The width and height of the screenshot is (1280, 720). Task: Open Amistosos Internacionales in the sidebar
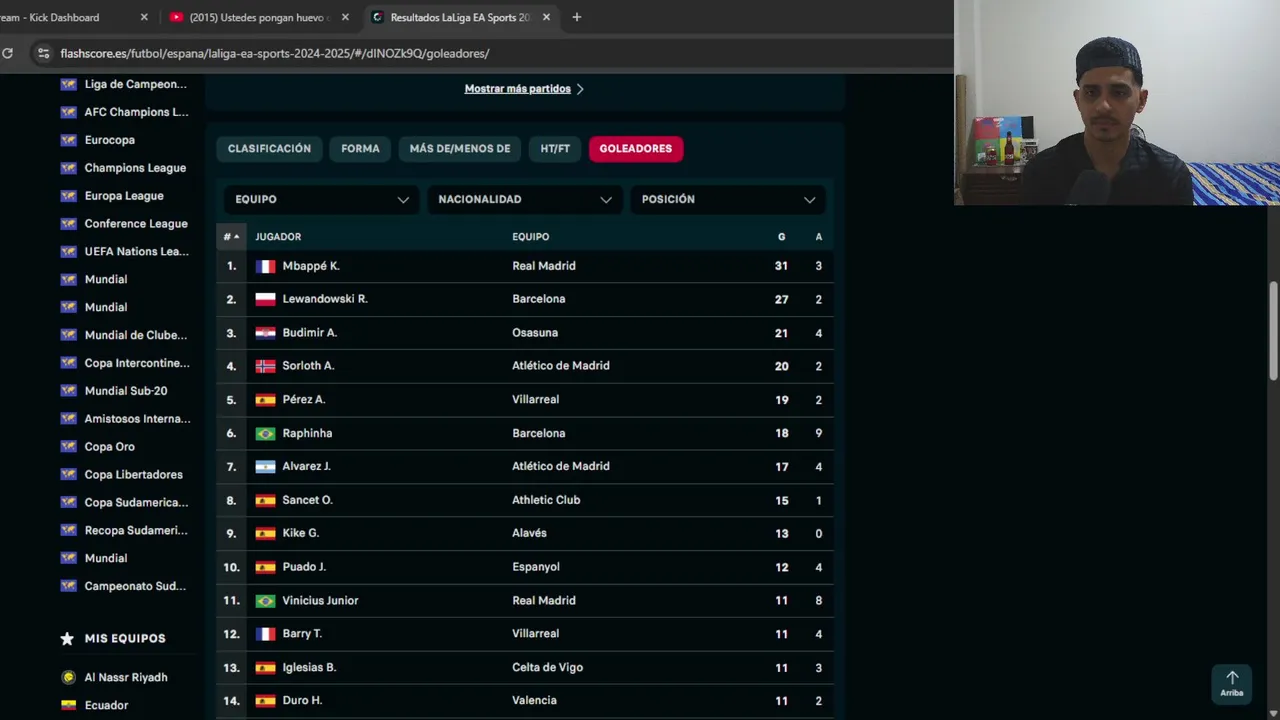click(x=137, y=419)
